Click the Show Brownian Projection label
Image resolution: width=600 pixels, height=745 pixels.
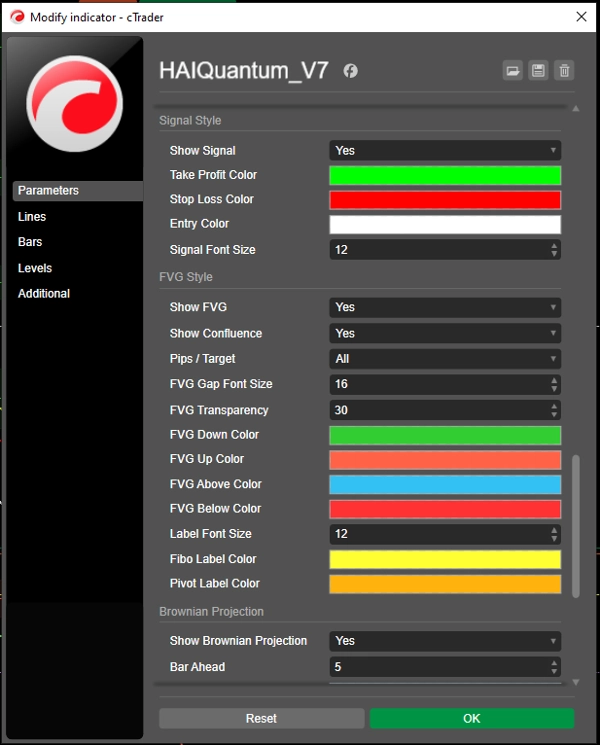coord(238,641)
